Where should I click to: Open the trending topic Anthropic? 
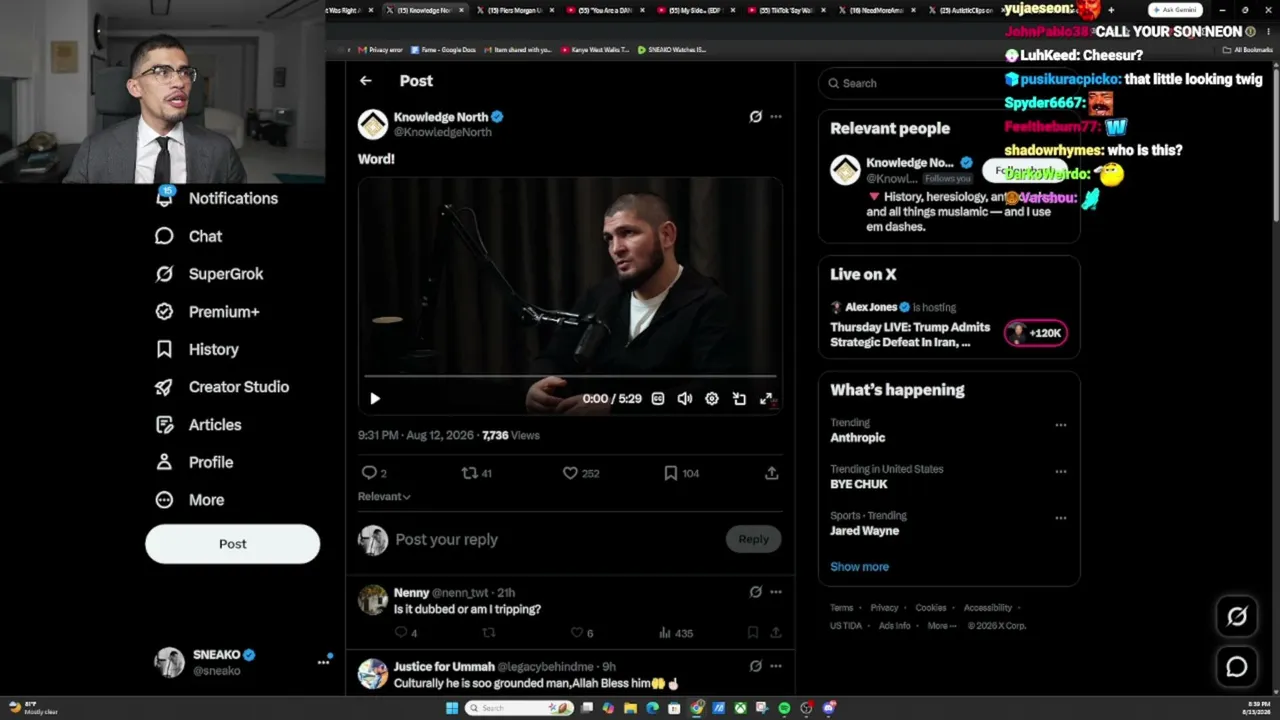pyautogui.click(x=858, y=438)
